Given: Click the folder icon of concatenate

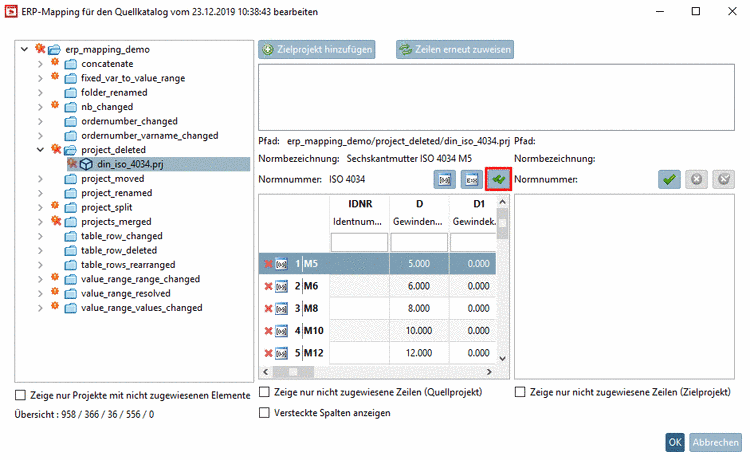Looking at the screenshot, I should (70, 64).
